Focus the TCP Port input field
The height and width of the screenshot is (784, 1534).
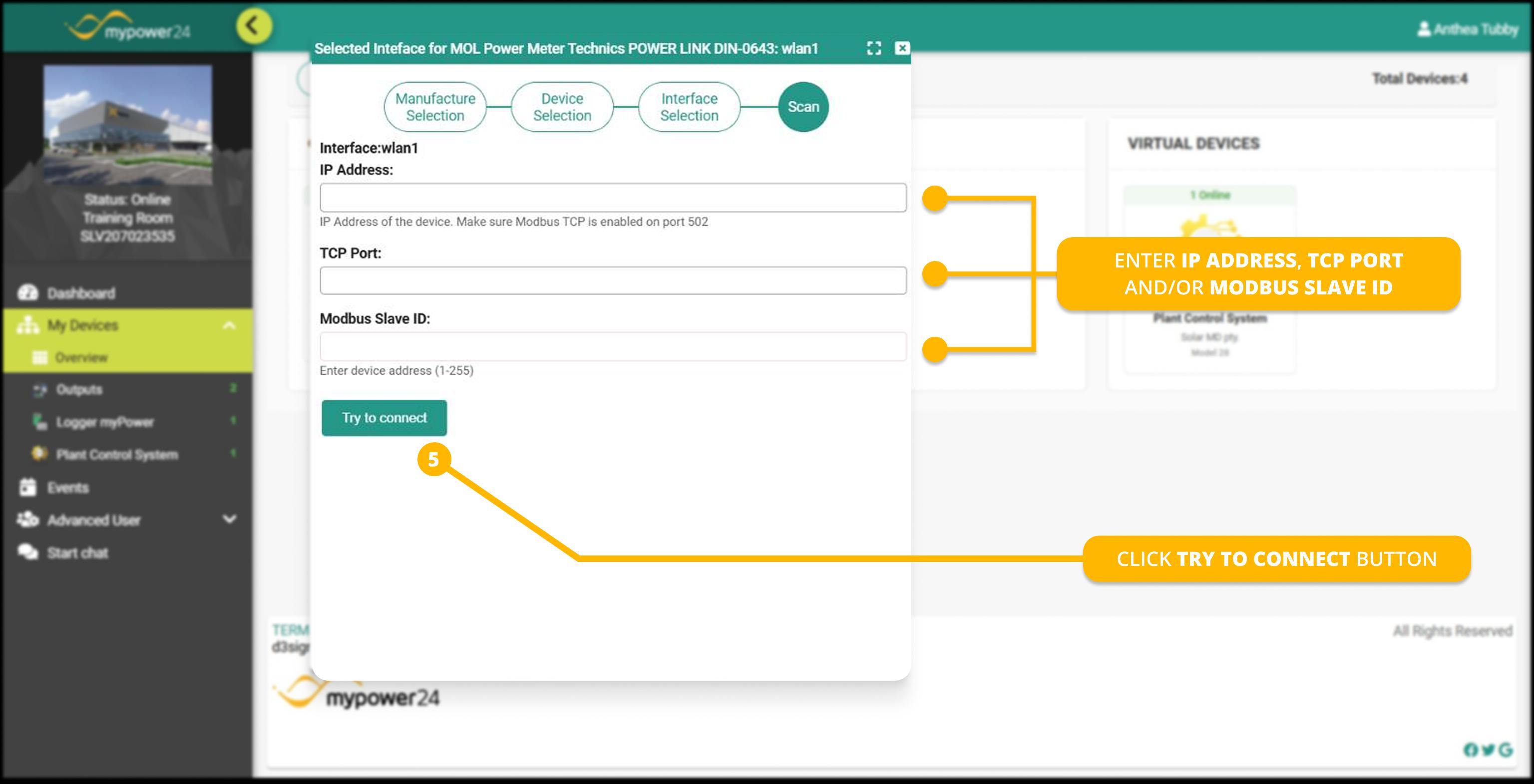click(x=613, y=280)
